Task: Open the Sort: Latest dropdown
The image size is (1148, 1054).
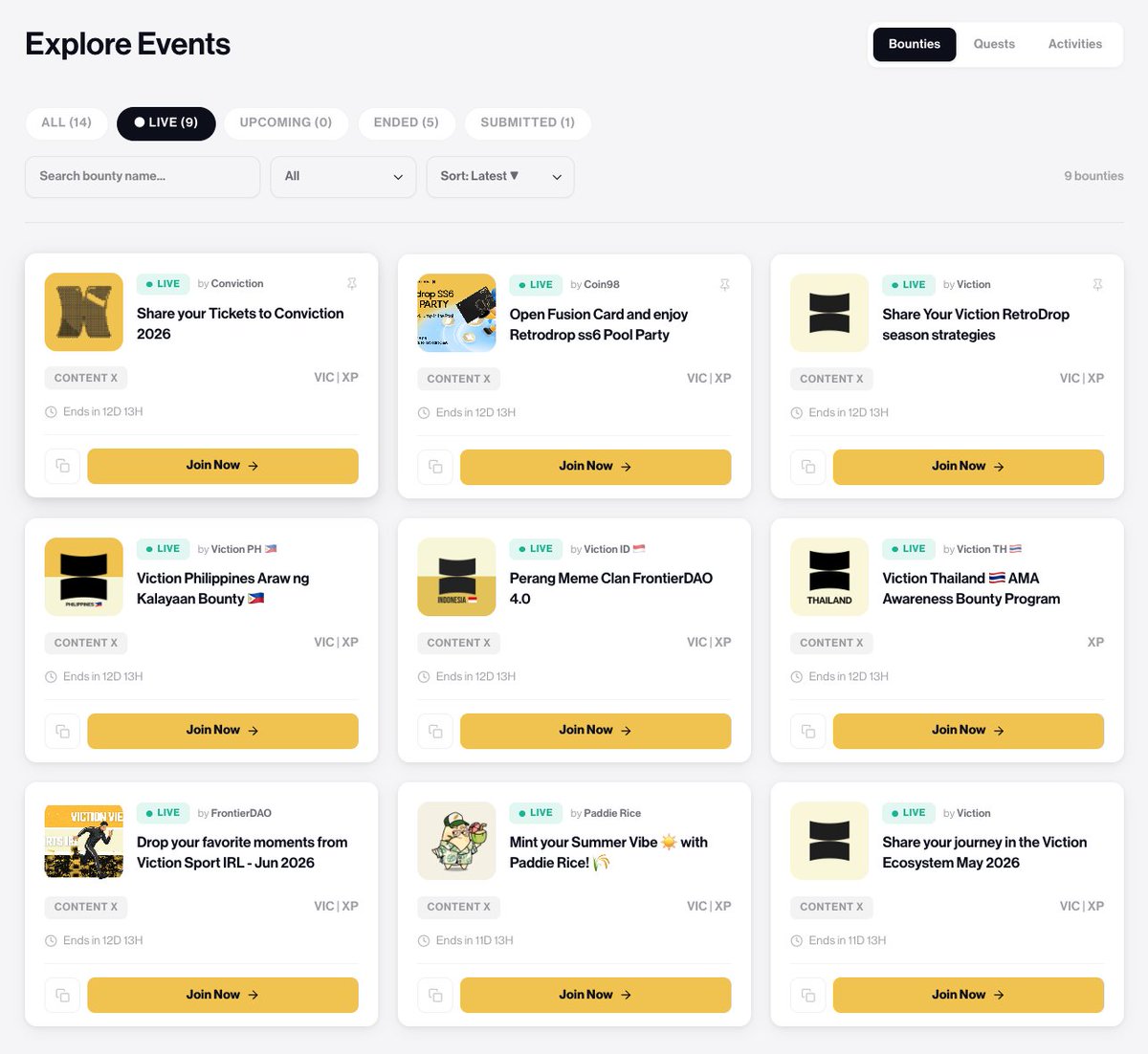Action: point(500,177)
